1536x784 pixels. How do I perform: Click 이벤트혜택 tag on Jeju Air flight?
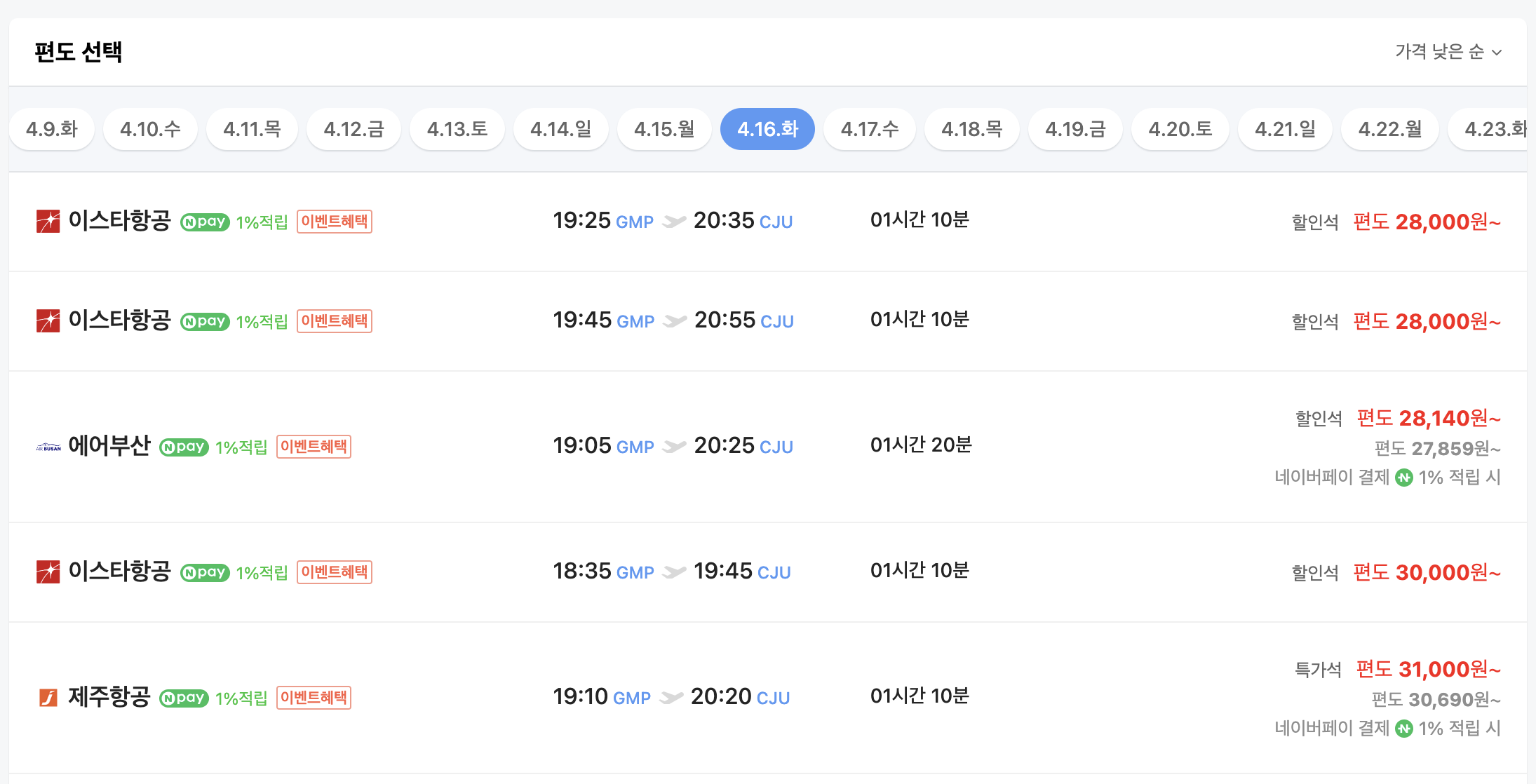point(314,698)
